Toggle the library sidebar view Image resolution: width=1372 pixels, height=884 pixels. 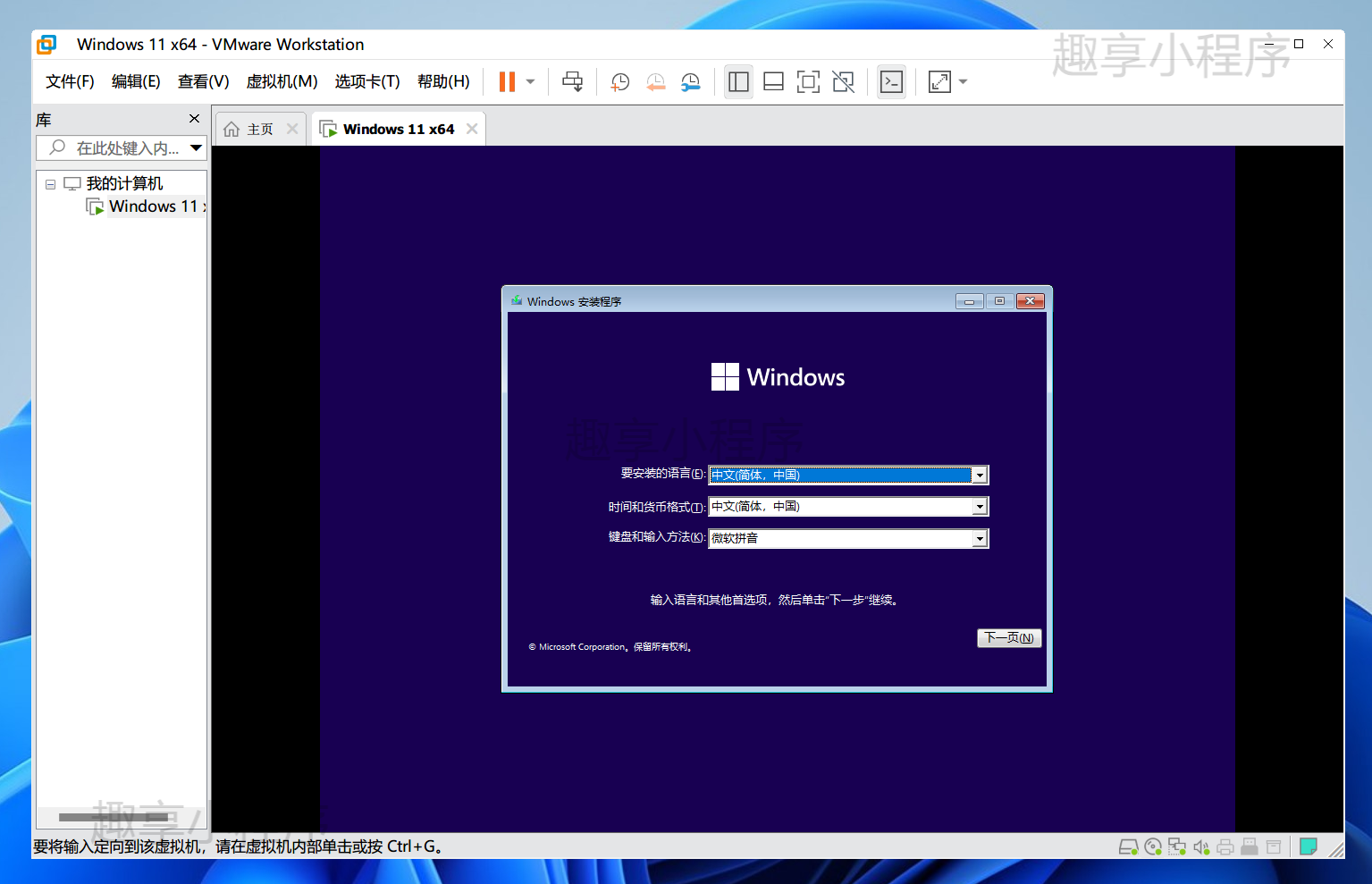pyautogui.click(x=738, y=81)
